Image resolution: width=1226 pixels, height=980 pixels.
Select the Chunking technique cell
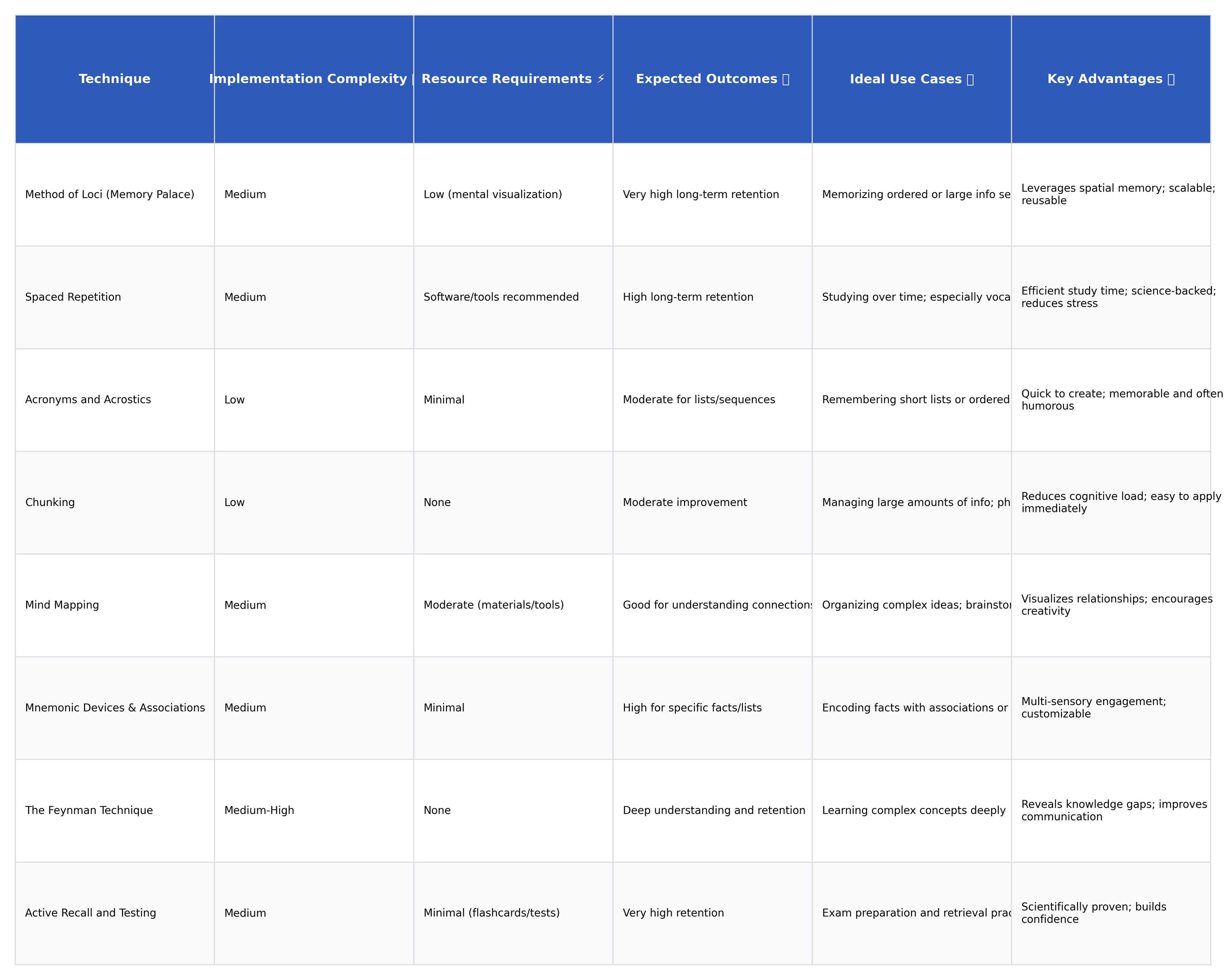(x=50, y=502)
